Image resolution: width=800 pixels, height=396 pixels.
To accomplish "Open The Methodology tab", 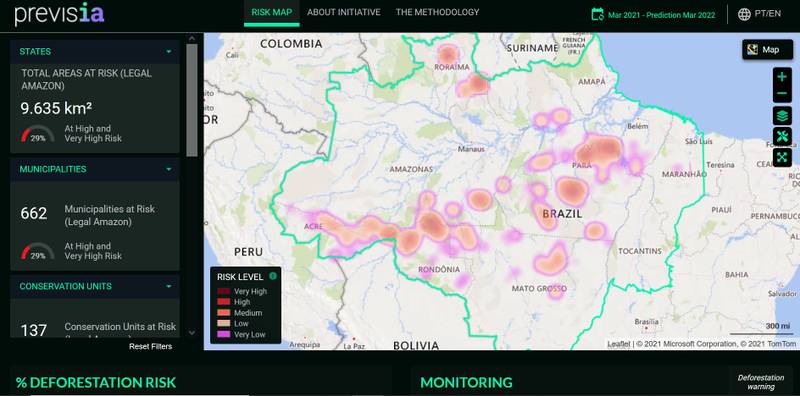I will click(x=437, y=12).
